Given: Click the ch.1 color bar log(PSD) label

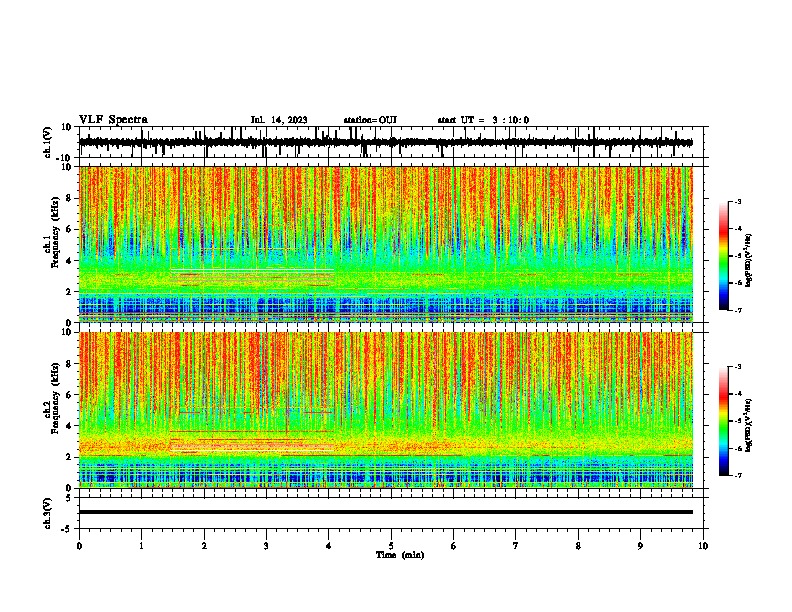Looking at the screenshot, I should click(748, 261).
